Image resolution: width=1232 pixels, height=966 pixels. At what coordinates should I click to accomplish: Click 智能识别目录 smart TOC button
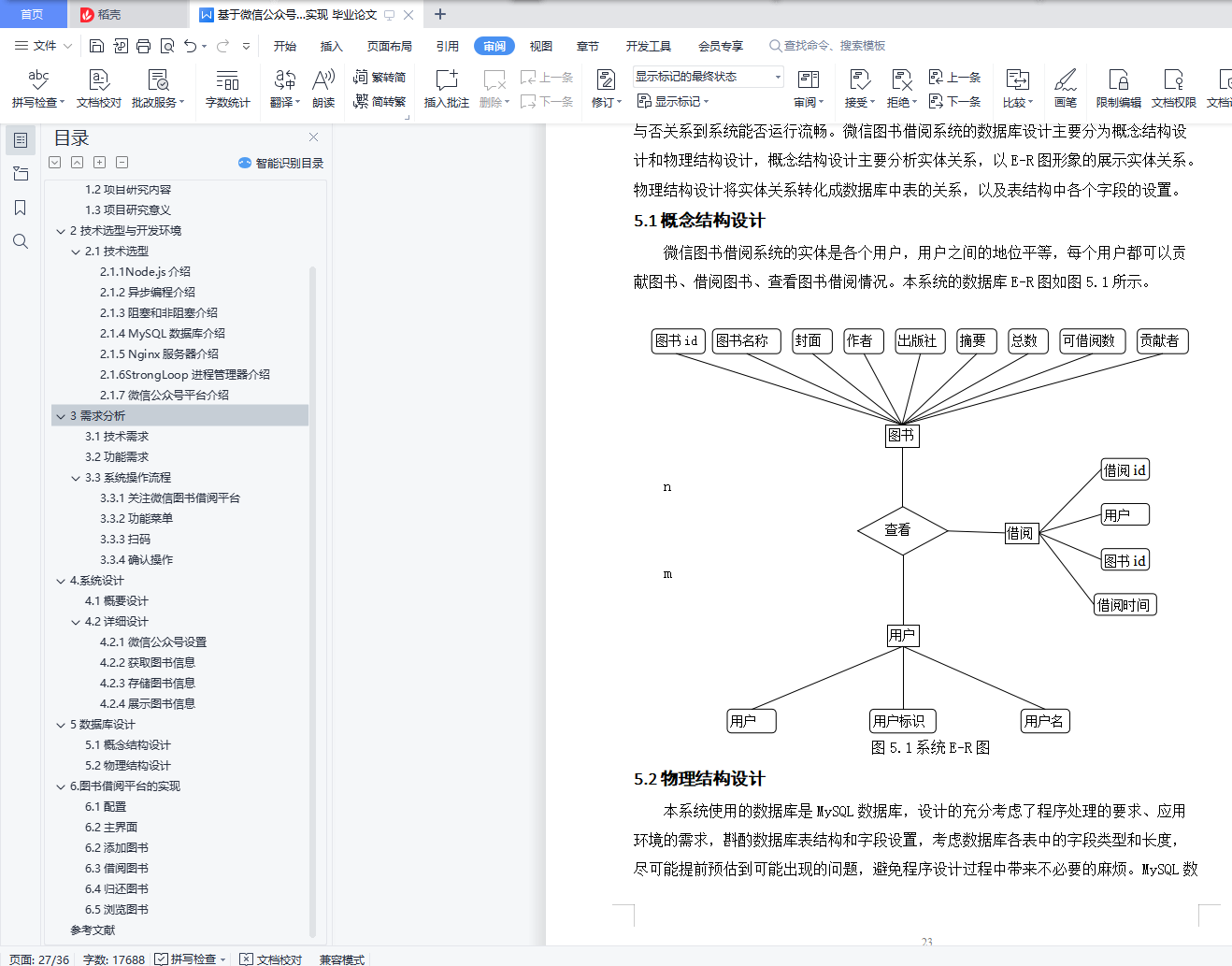281,163
